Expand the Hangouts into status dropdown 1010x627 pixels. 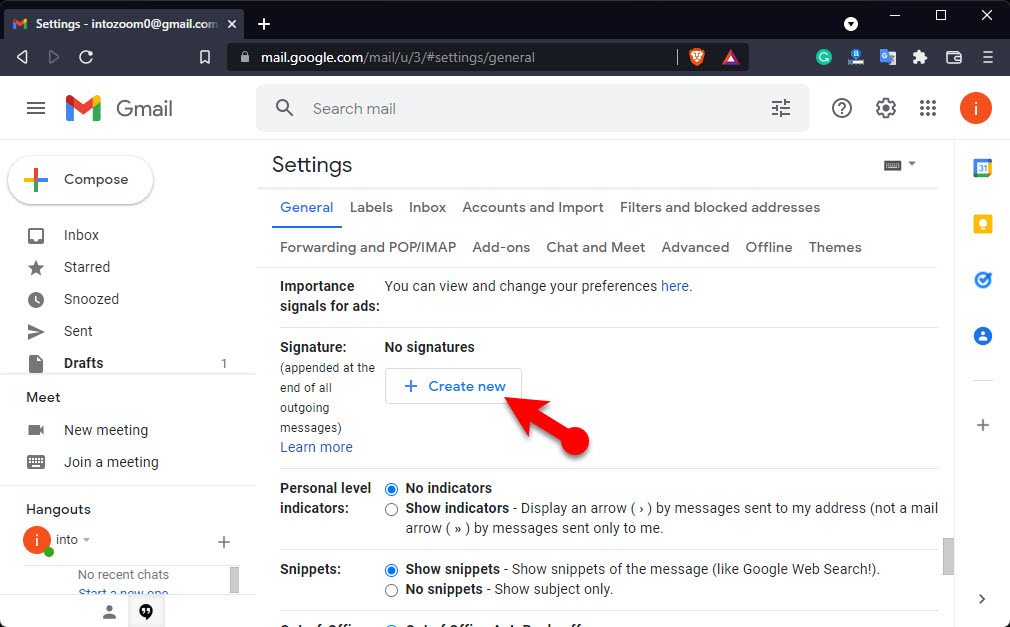[86, 540]
